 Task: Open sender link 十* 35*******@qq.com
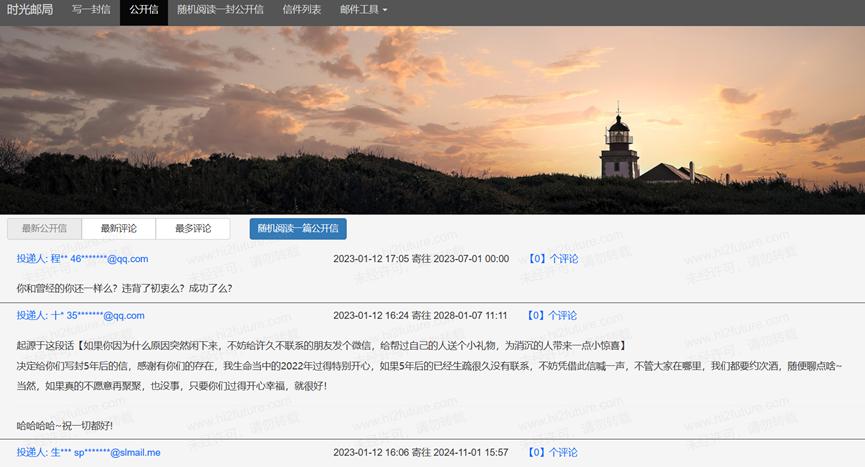(x=81, y=315)
